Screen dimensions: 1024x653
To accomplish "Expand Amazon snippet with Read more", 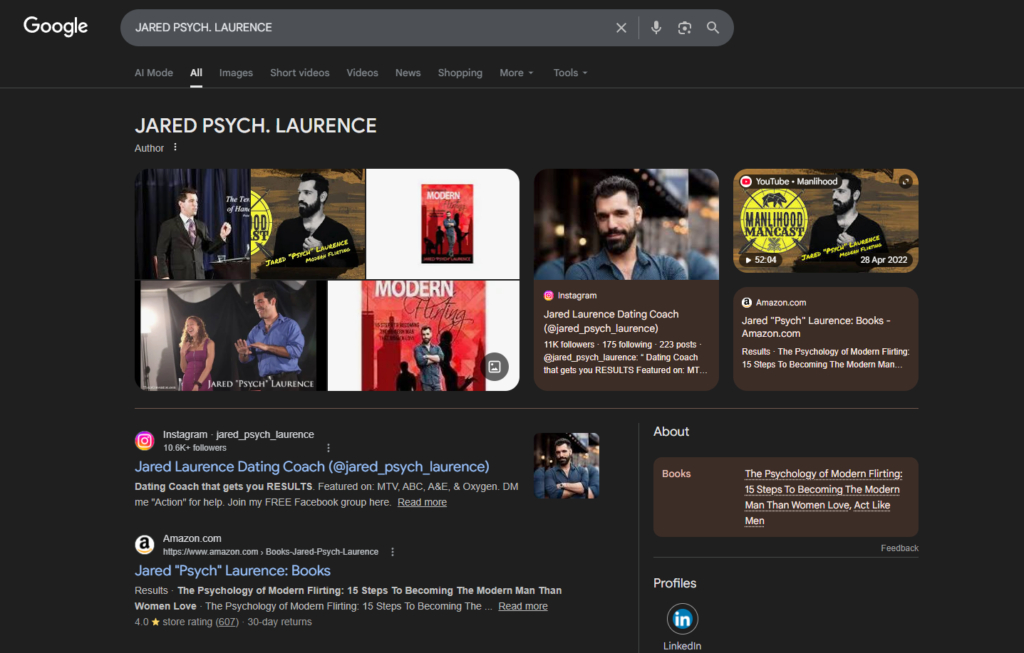I will (x=522, y=606).
